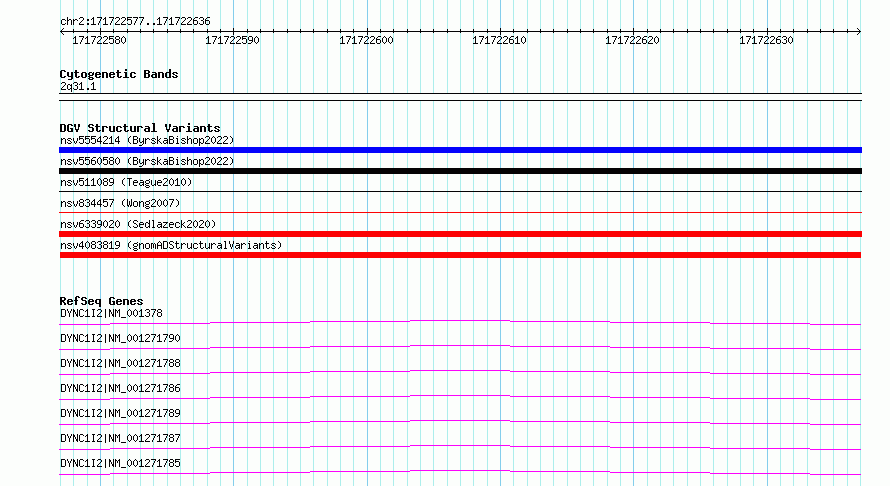Click the Cytogenetic Bands track title

(x=119, y=74)
